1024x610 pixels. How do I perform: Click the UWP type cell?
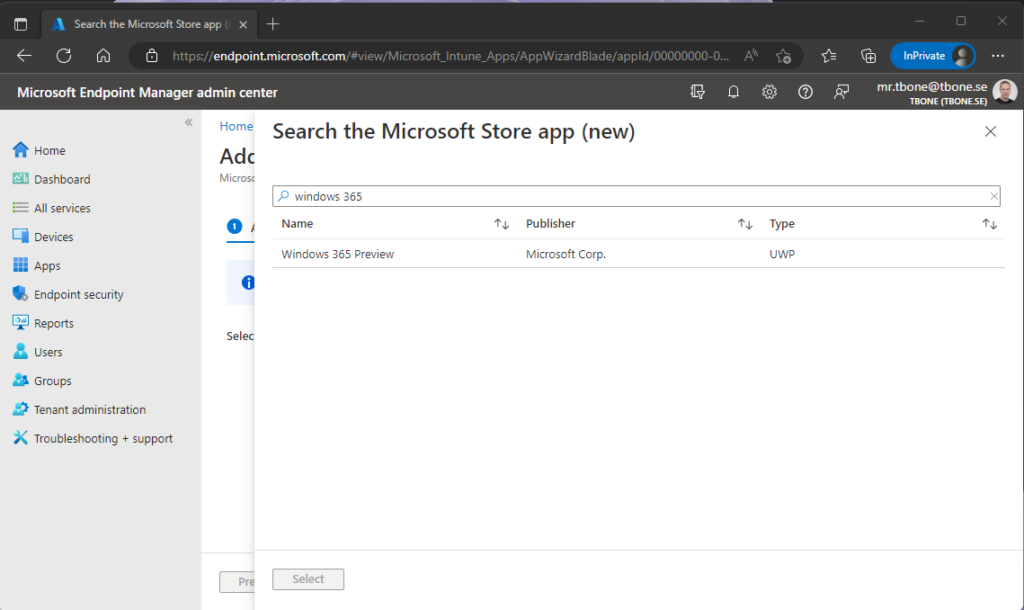[x=782, y=254]
